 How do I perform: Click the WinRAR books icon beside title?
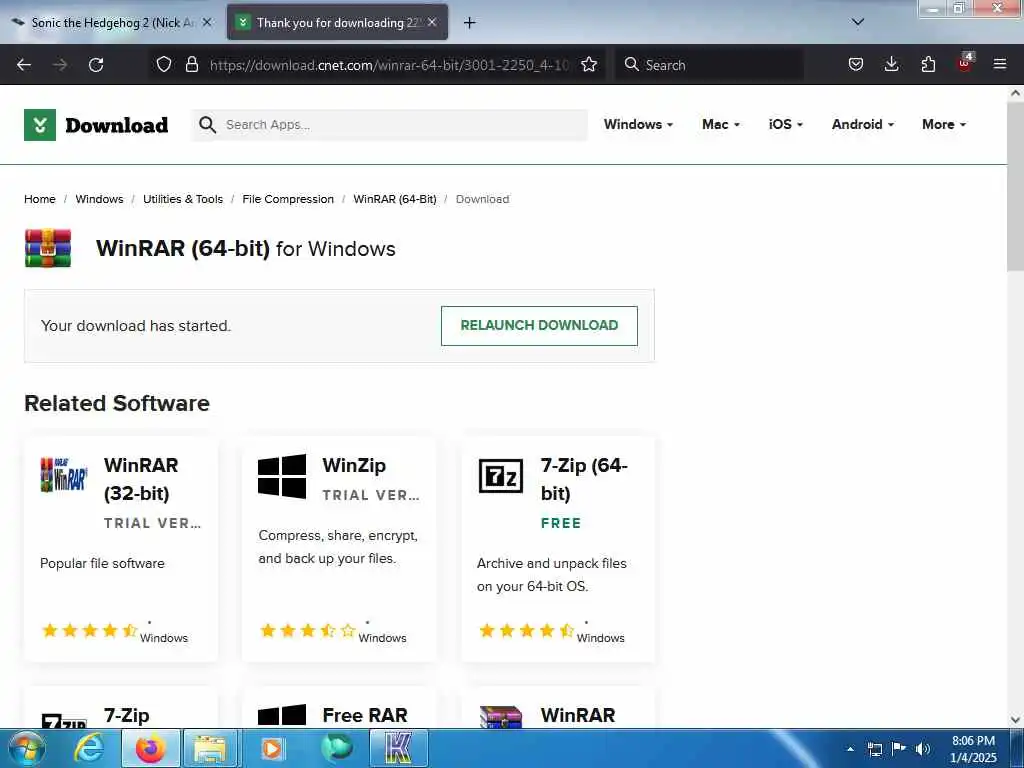coord(48,248)
